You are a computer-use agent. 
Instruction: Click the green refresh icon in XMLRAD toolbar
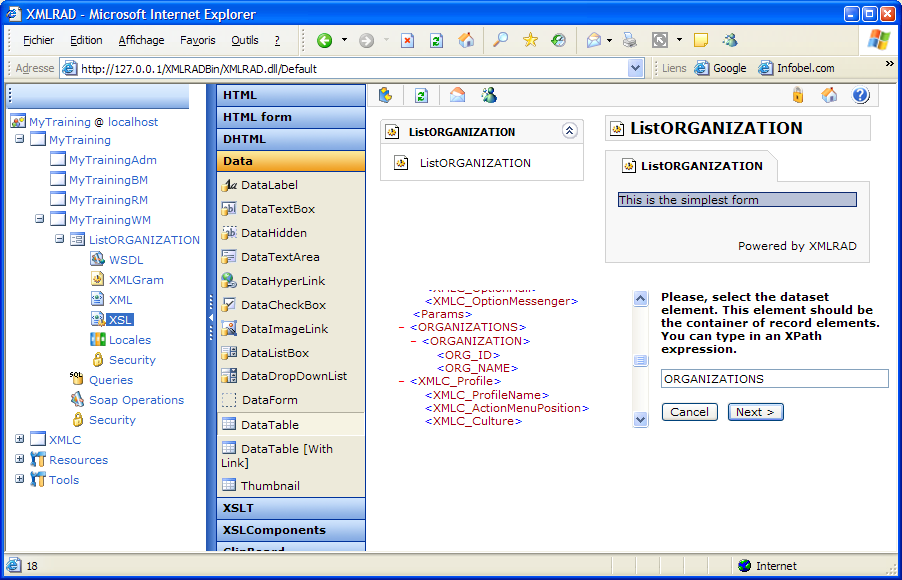pos(421,96)
